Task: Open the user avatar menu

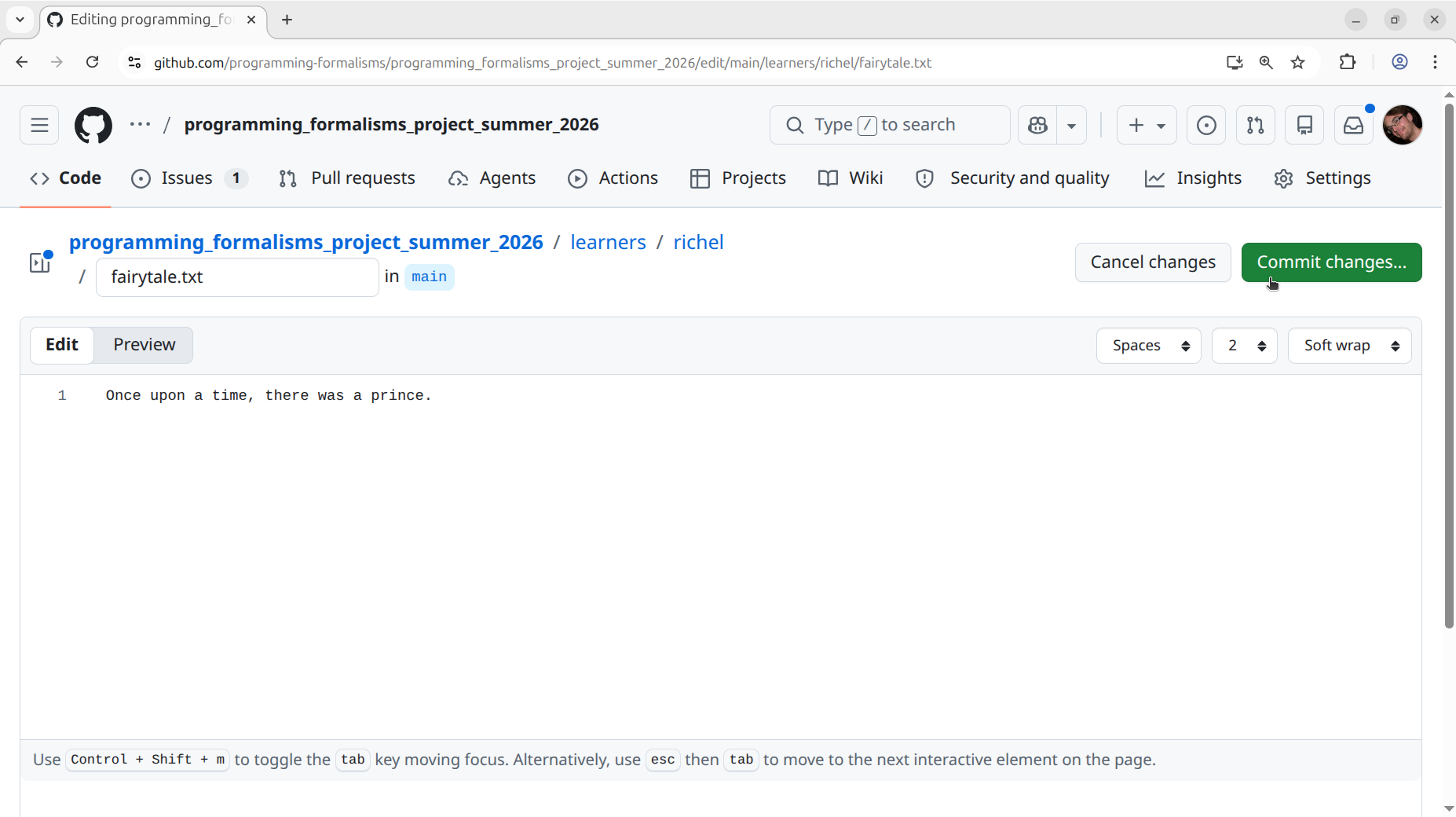Action: coord(1402,125)
